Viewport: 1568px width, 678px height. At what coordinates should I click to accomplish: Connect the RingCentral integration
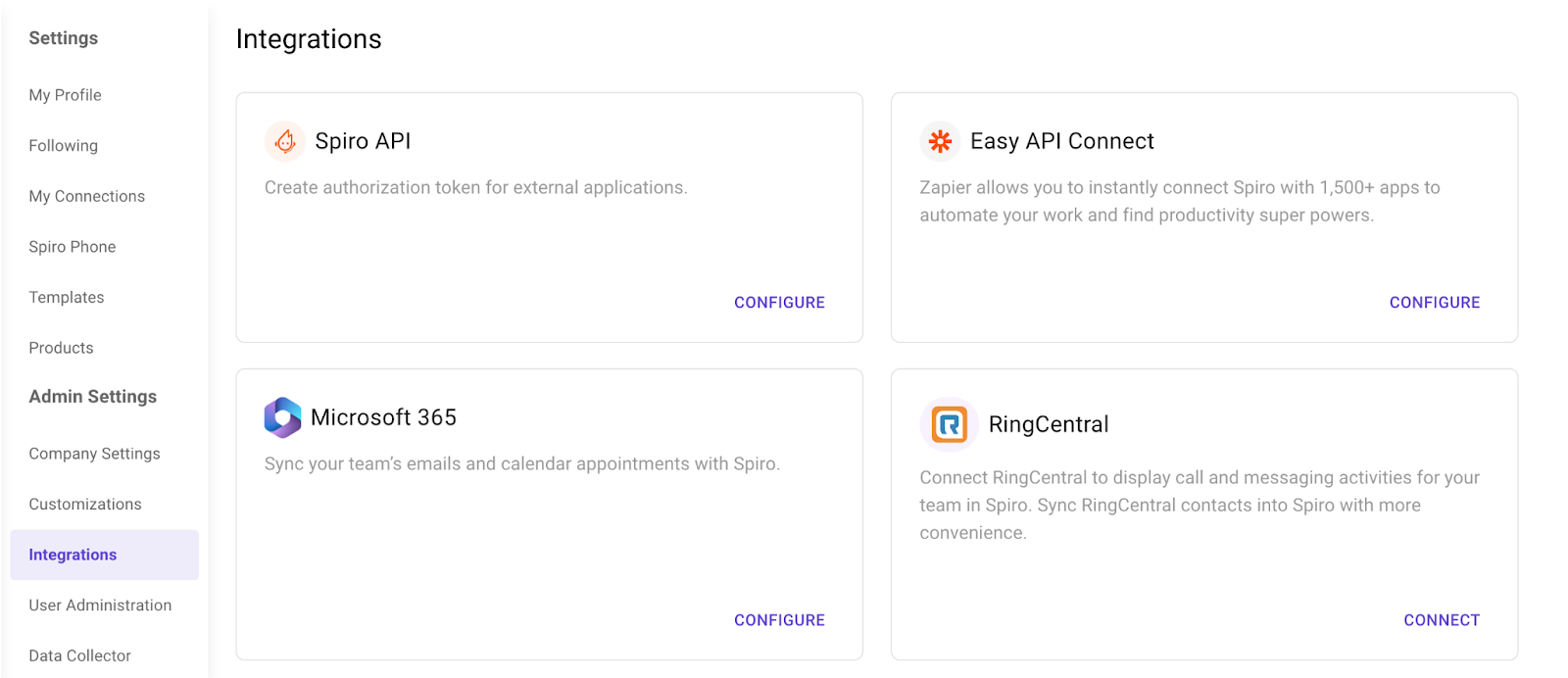1442,620
